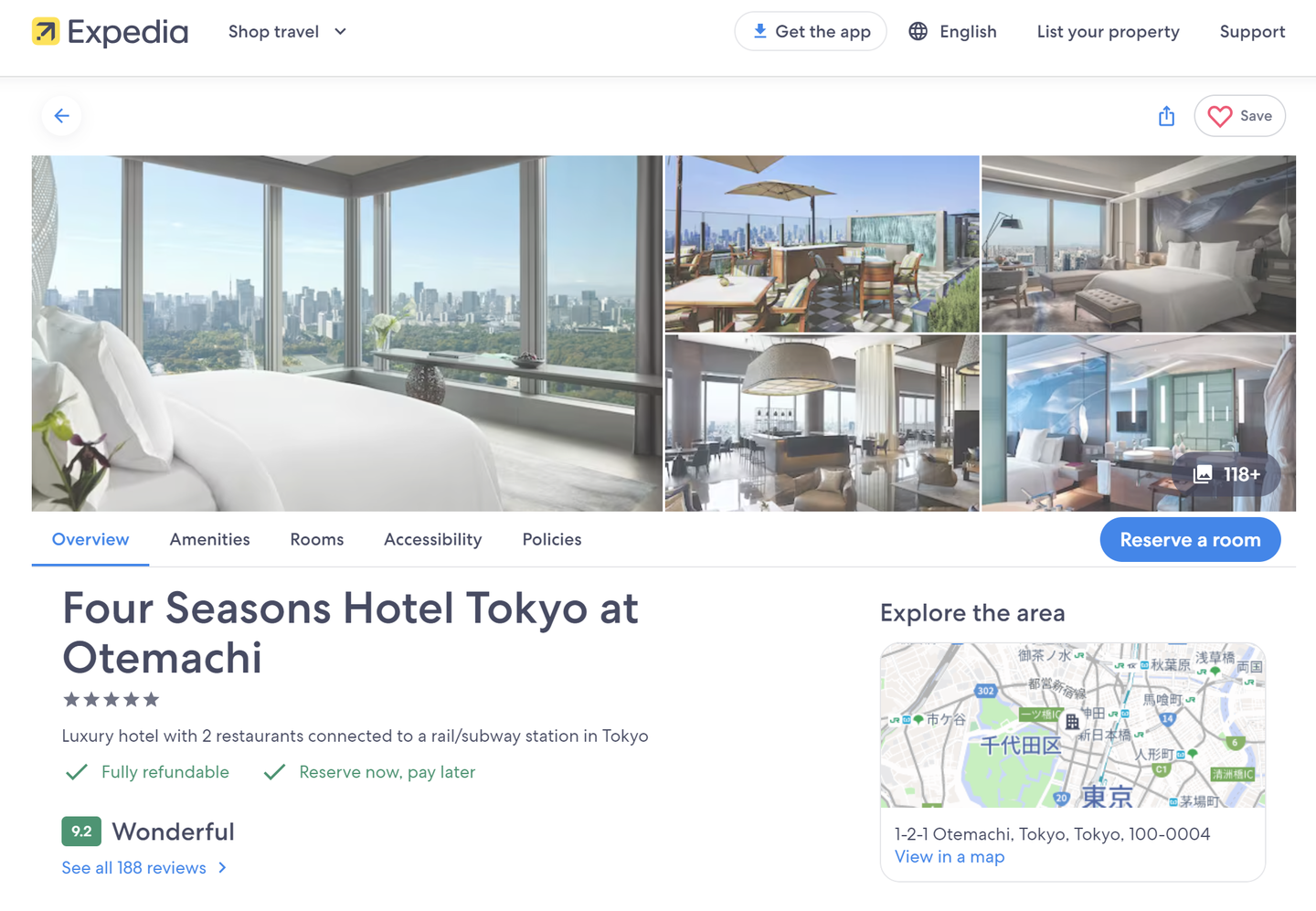The image size is (1316, 911).
Task: Select the Accessibility tab
Action: point(432,539)
